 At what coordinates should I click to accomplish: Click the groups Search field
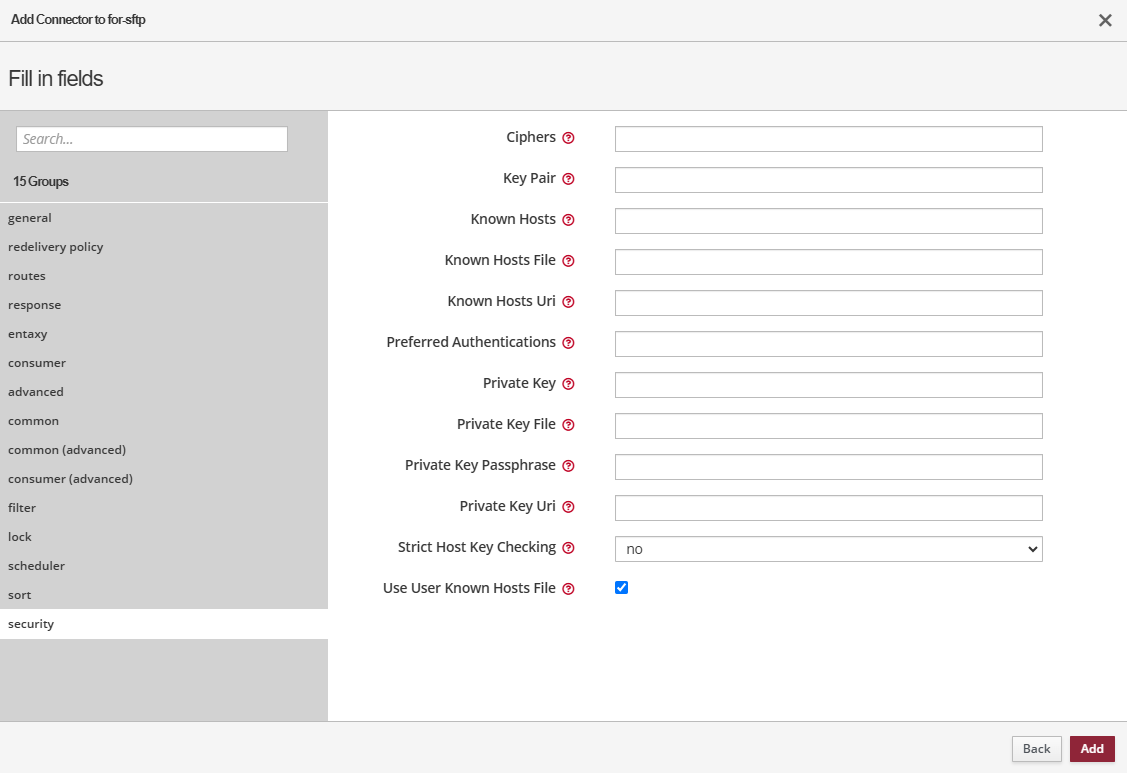[152, 139]
